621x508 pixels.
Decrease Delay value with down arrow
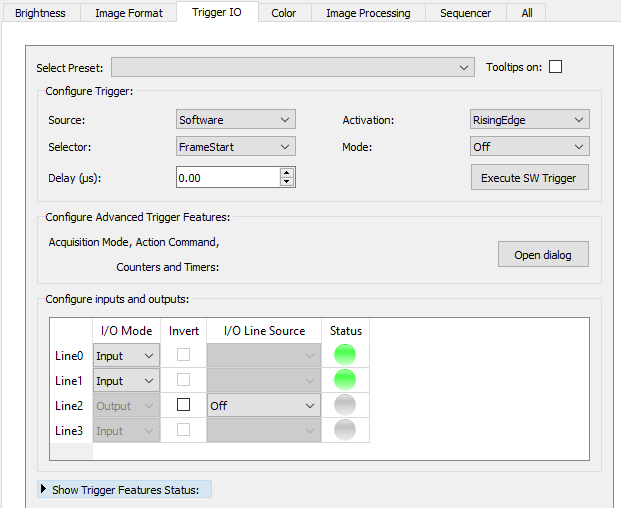click(287, 182)
